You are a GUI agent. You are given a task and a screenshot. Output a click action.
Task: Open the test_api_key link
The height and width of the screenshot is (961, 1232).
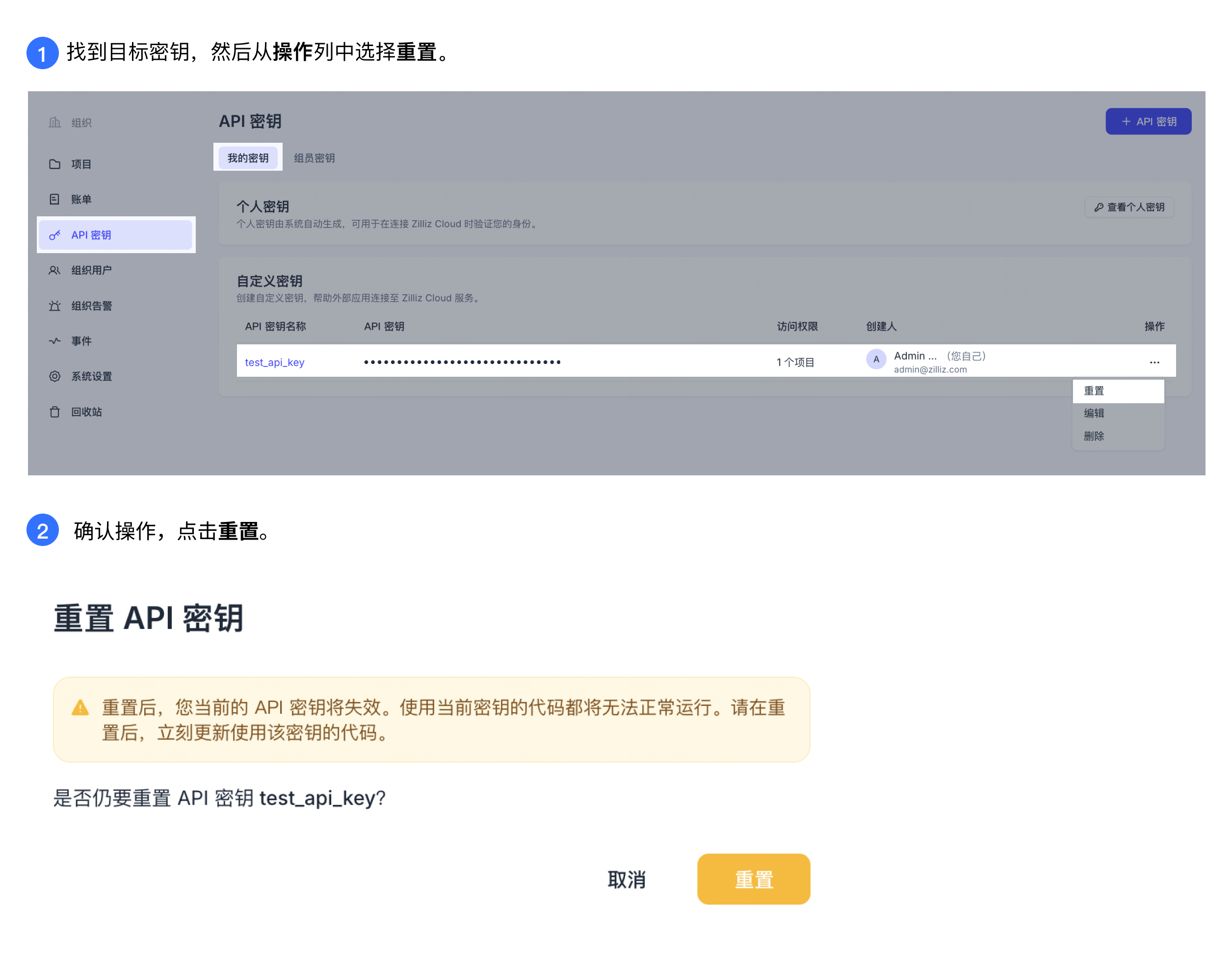click(x=275, y=363)
